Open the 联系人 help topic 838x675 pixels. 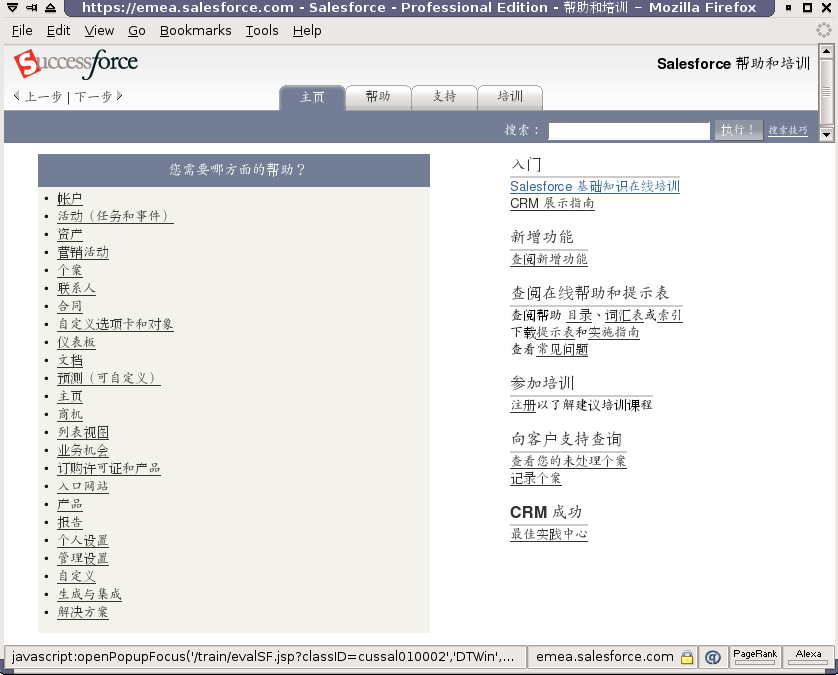pyautogui.click(x=76, y=288)
